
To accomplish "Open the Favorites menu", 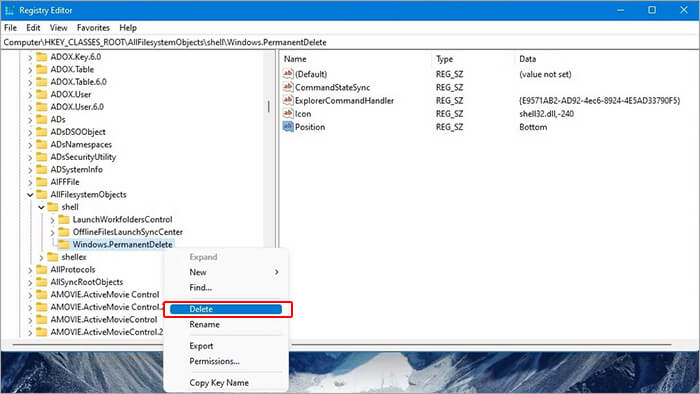I will pos(93,28).
